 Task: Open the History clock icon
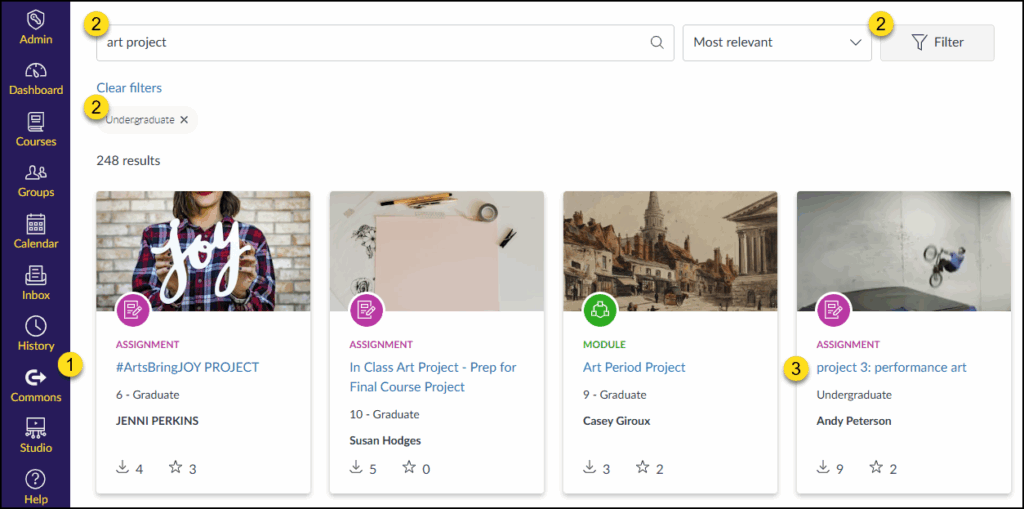(x=35, y=325)
